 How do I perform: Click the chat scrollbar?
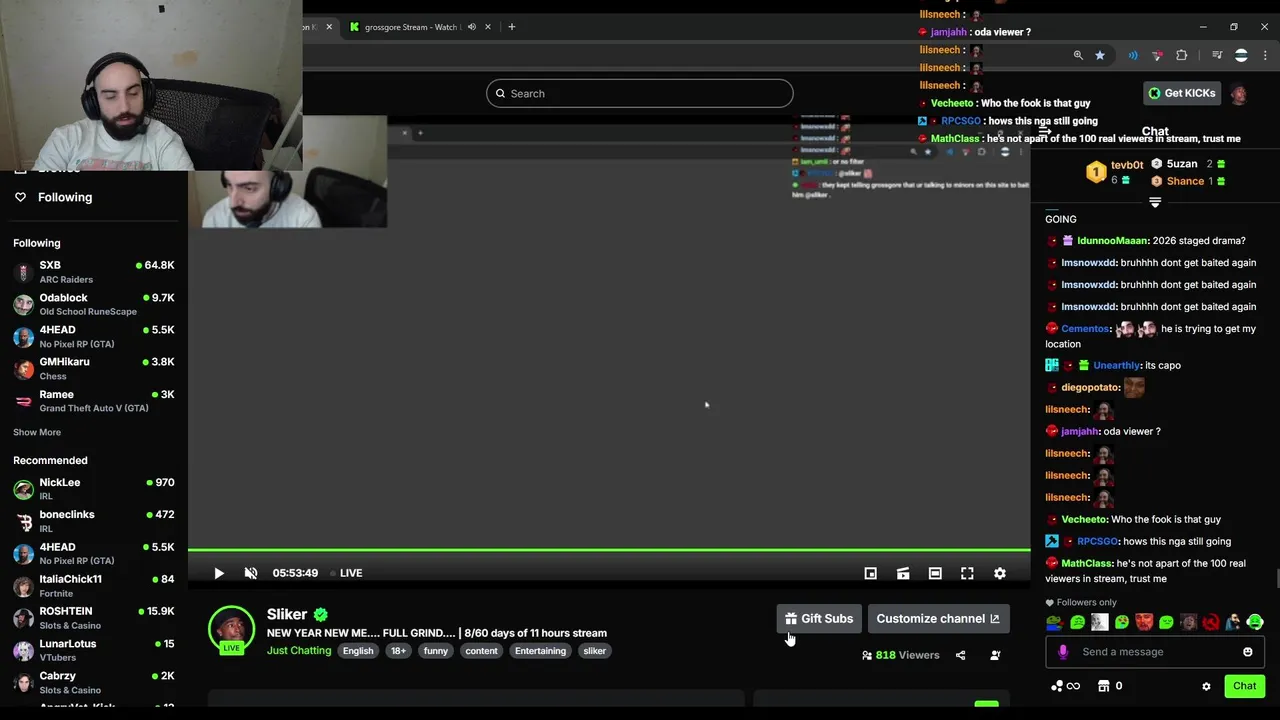click(x=1276, y=578)
